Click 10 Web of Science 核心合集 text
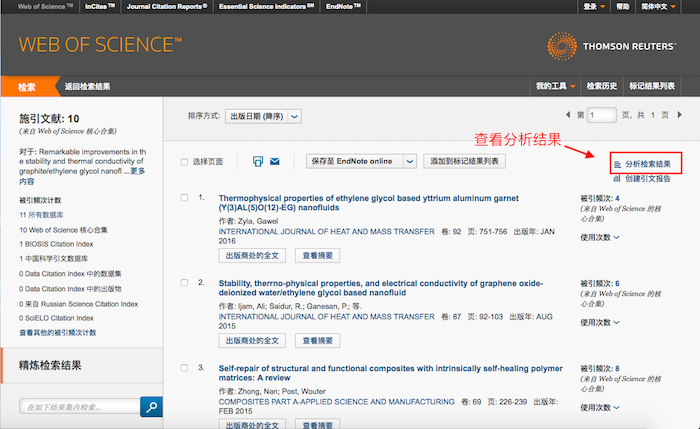The image size is (700, 429). [x=63, y=230]
